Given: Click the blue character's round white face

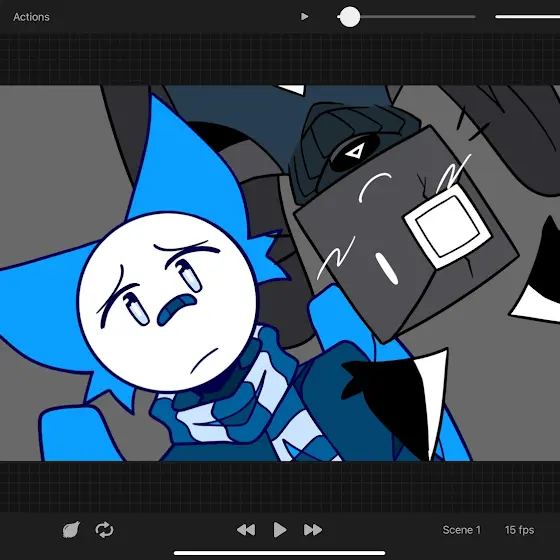Looking at the screenshot, I should 167,302.
